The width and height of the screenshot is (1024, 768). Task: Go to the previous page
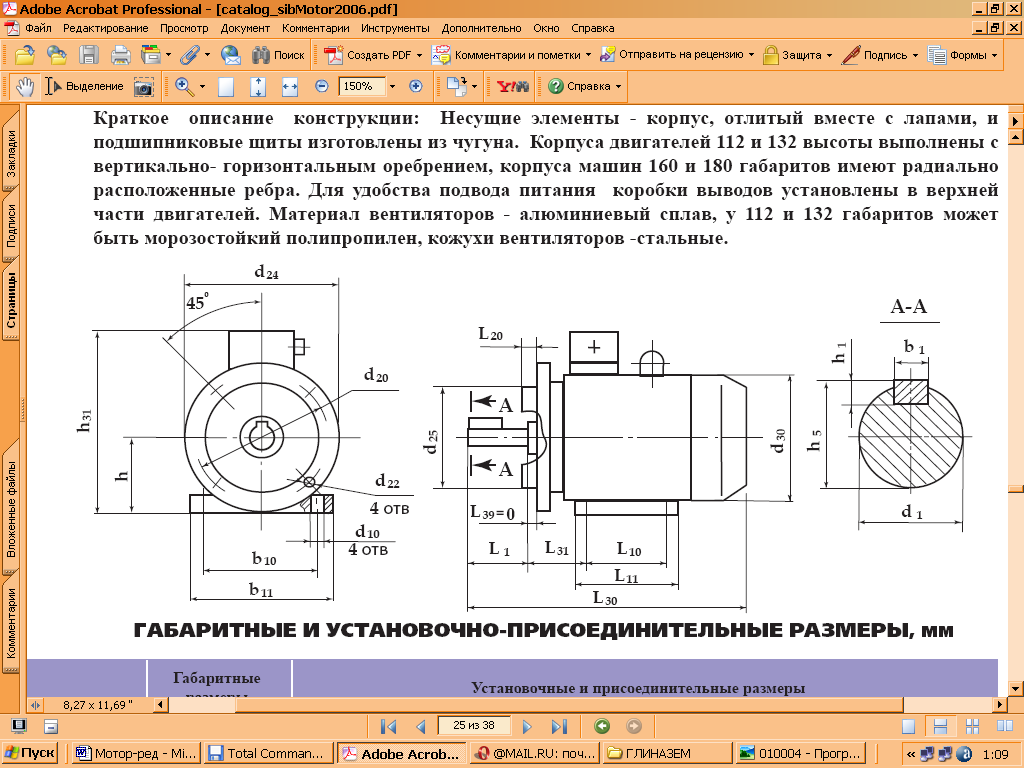click(x=421, y=726)
